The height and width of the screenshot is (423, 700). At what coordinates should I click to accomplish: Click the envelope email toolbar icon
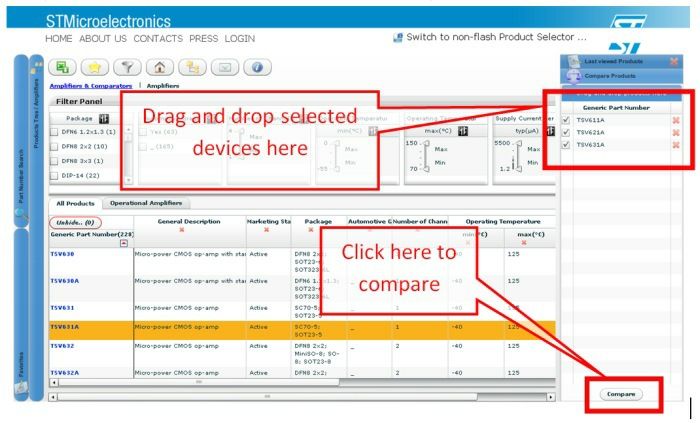coord(225,67)
